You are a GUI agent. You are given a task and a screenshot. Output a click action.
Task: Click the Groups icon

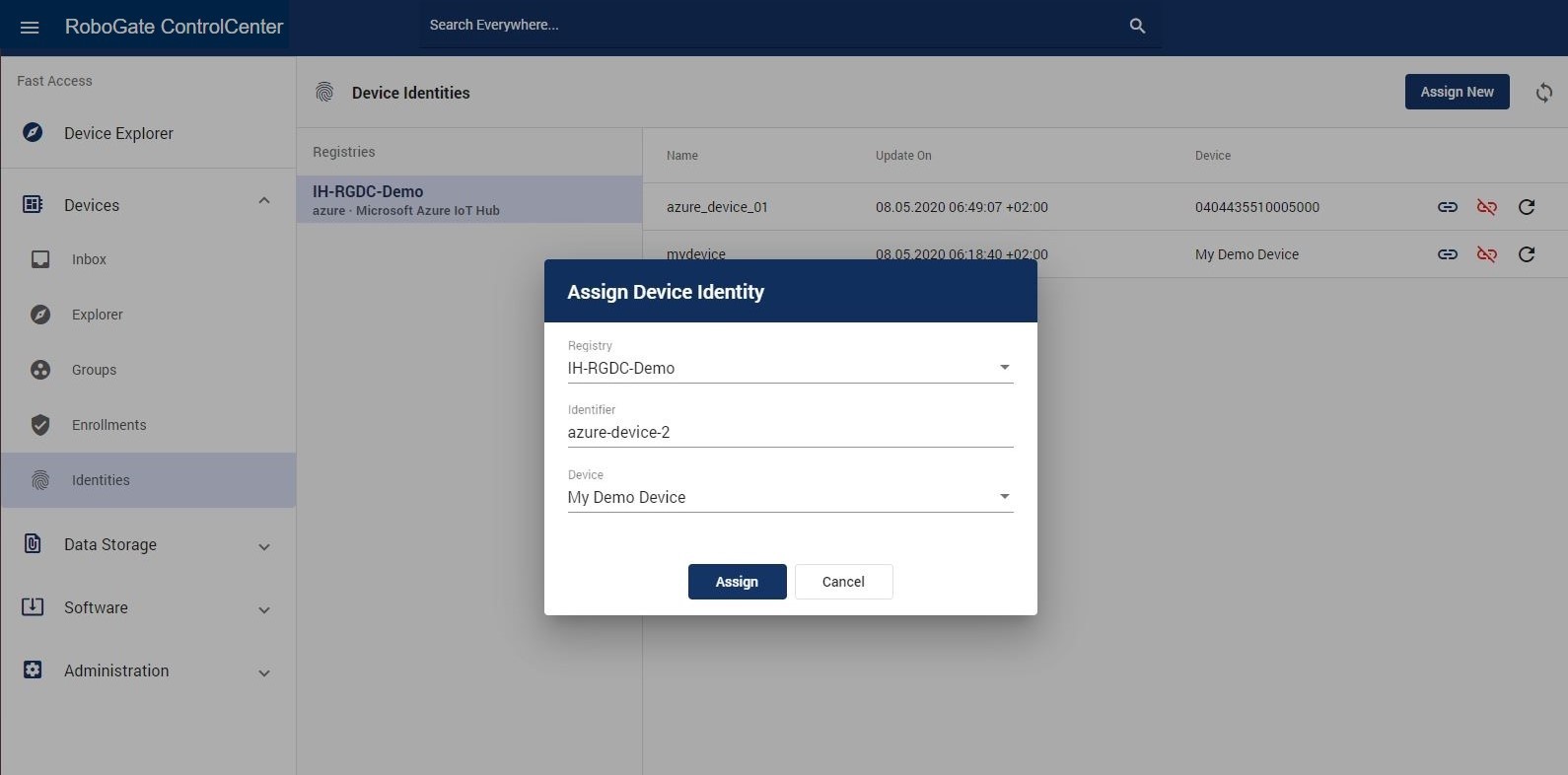coord(40,370)
